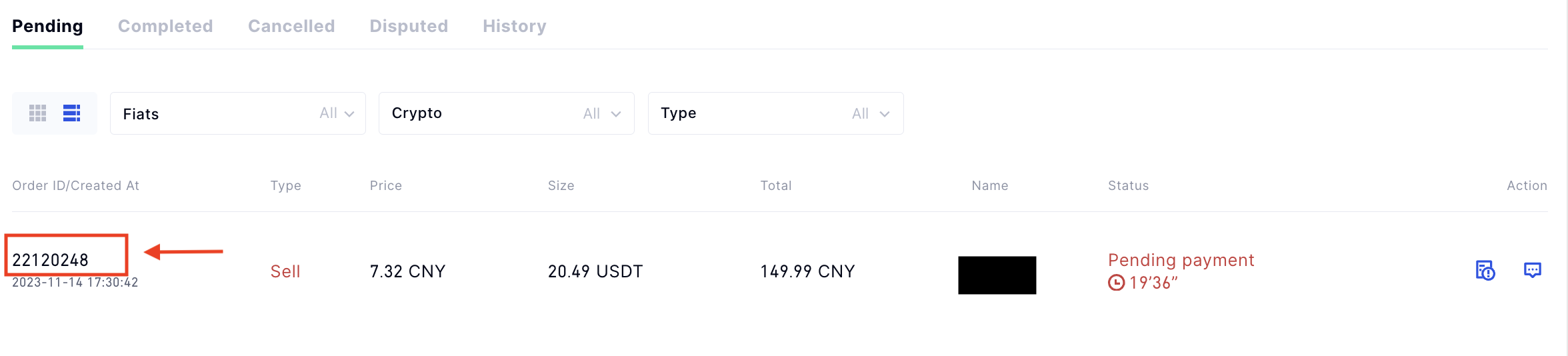Switch to list view layout
This screenshot has height=356, width=1568.
click(71, 113)
